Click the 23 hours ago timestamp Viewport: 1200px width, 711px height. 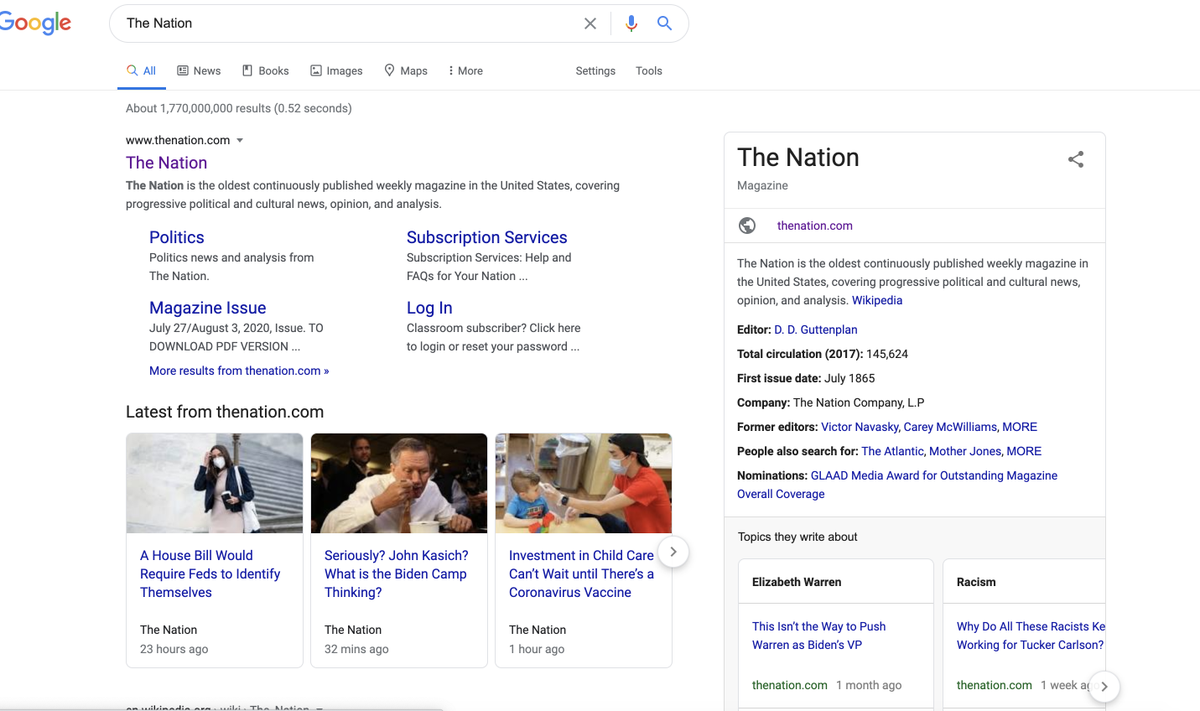(x=174, y=649)
